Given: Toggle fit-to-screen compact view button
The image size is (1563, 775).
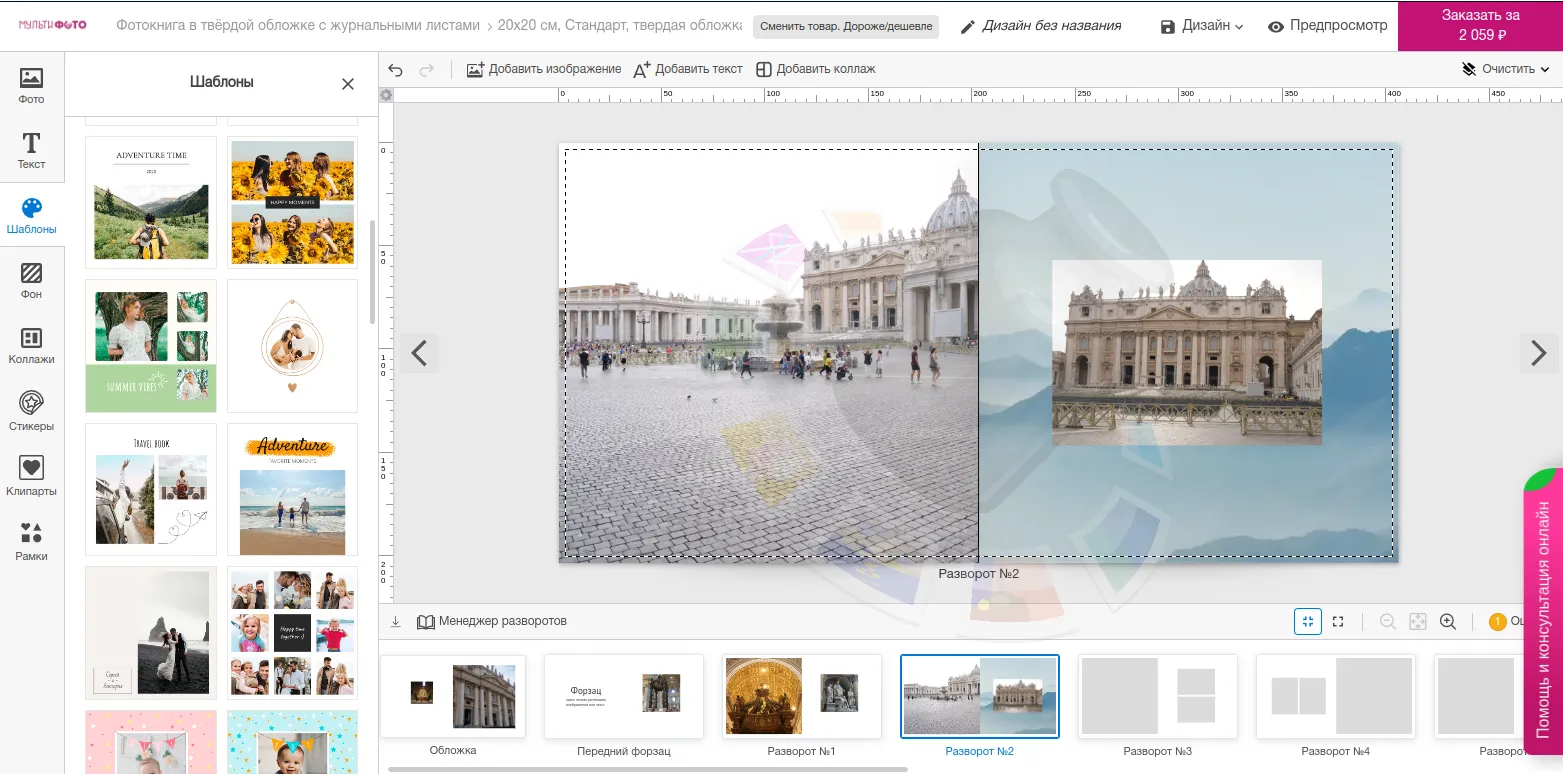Looking at the screenshot, I should (x=1307, y=622).
